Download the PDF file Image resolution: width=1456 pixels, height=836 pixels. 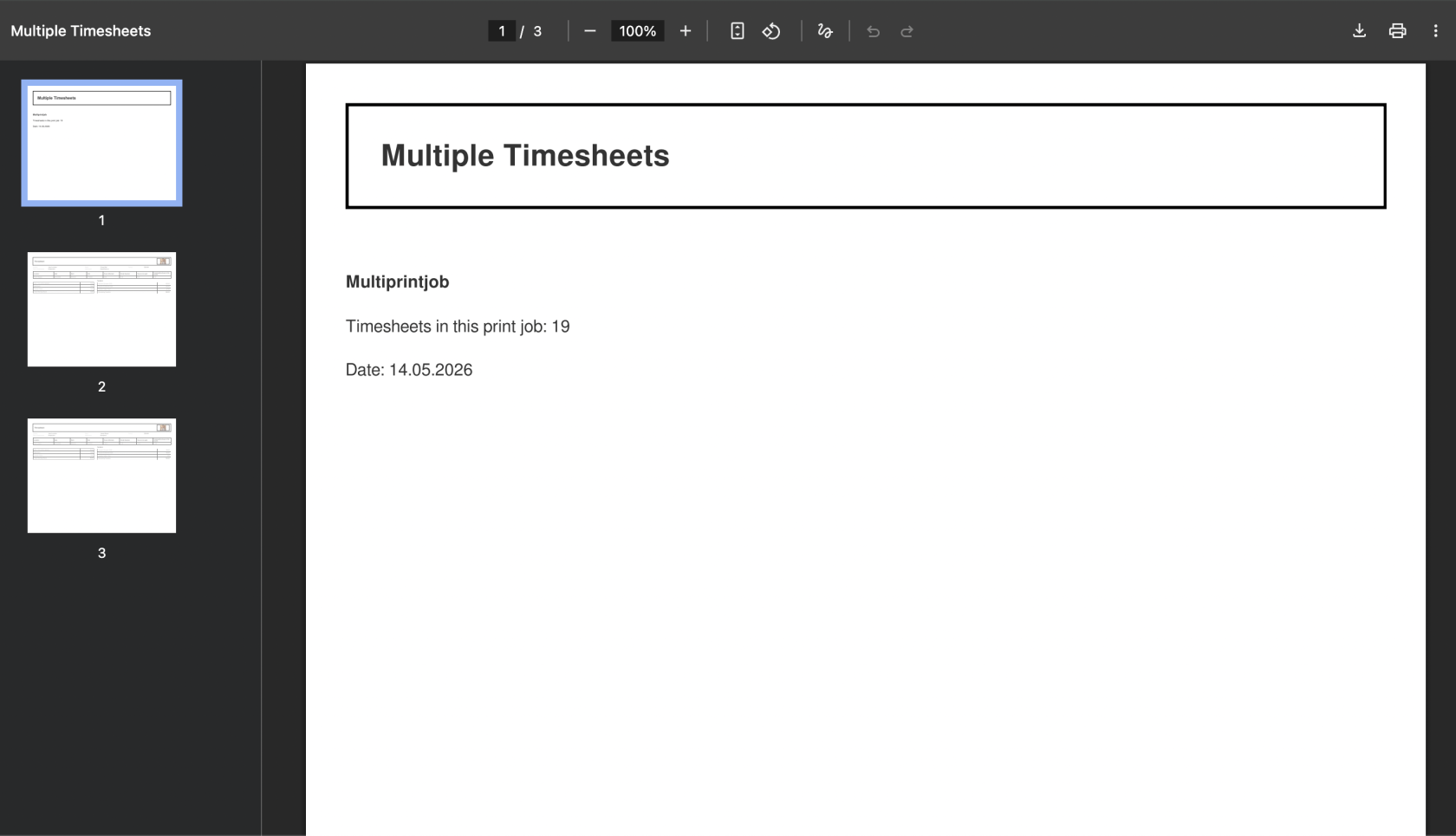coord(1360,31)
